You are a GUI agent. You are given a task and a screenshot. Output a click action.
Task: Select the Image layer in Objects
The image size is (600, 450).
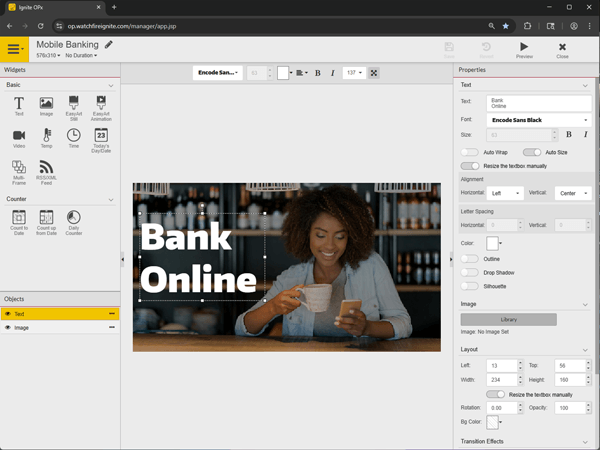pos(21,327)
